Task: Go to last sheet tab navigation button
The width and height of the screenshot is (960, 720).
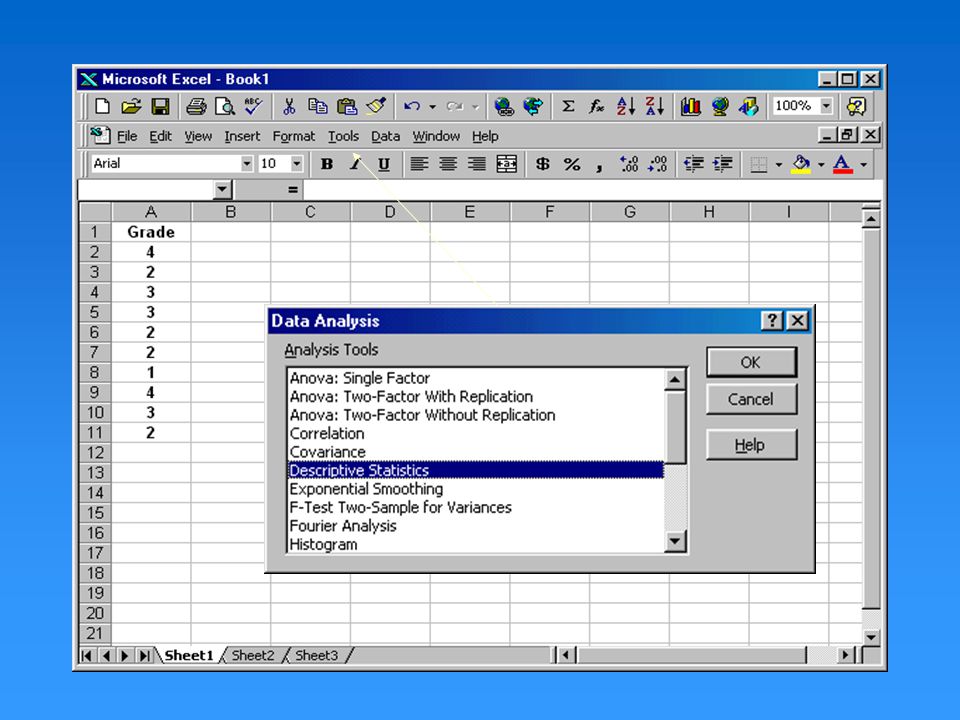Action: coord(144,656)
